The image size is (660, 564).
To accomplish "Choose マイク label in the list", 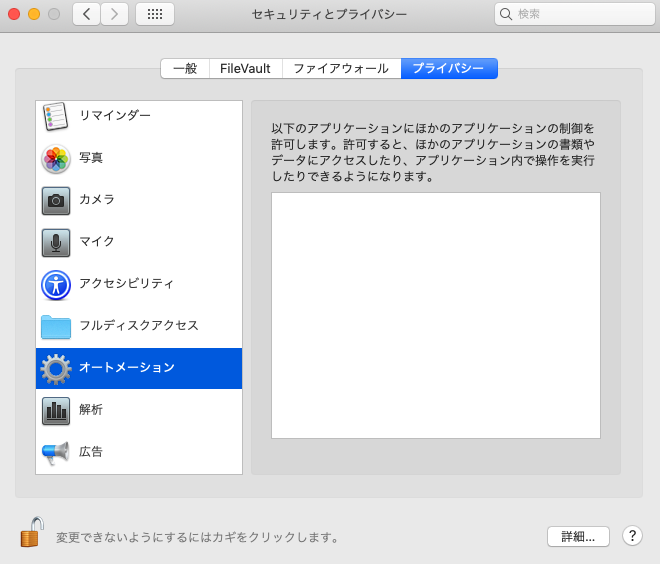I will coord(97,241).
